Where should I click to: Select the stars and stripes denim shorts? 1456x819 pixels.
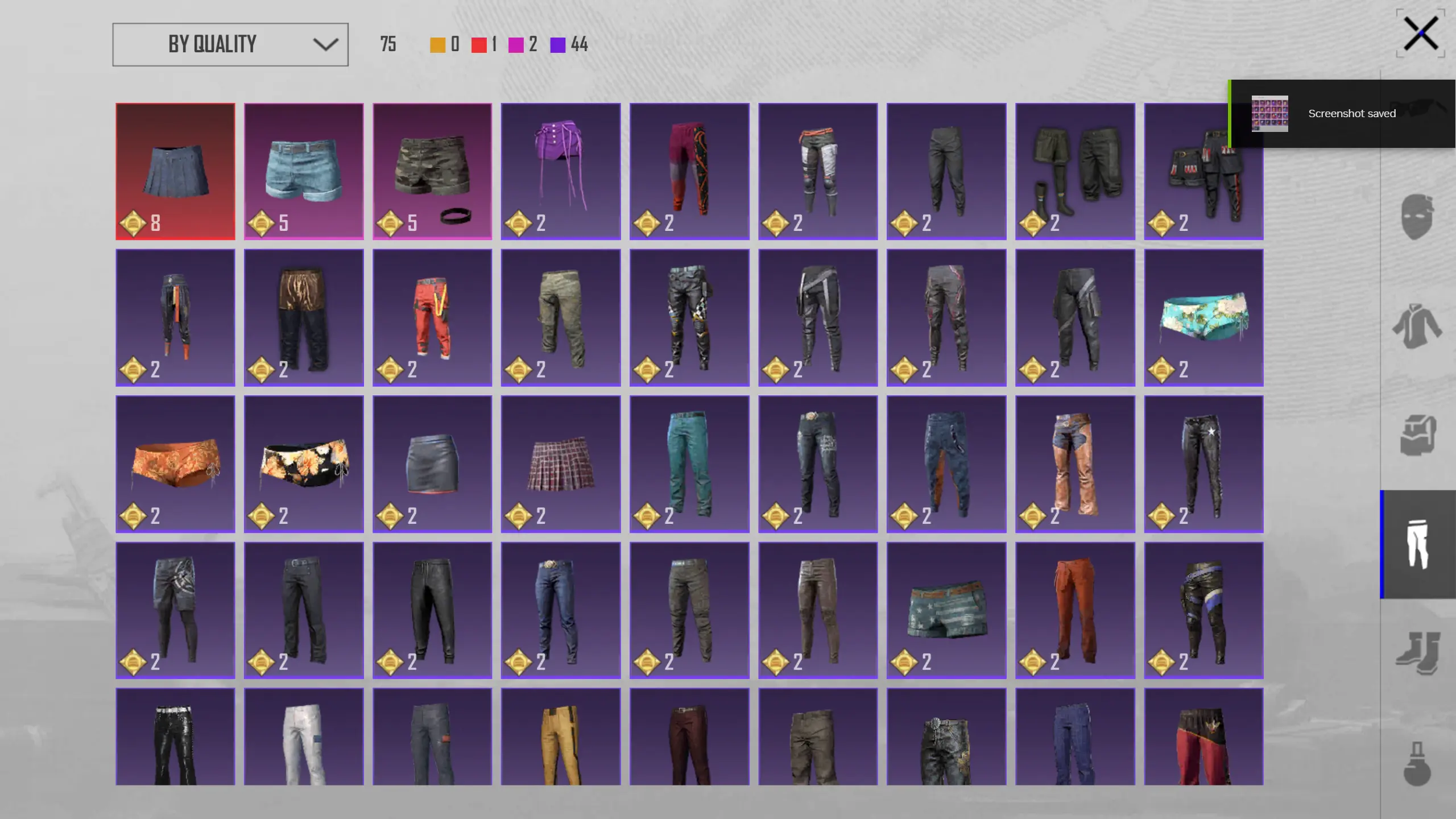[x=946, y=610]
